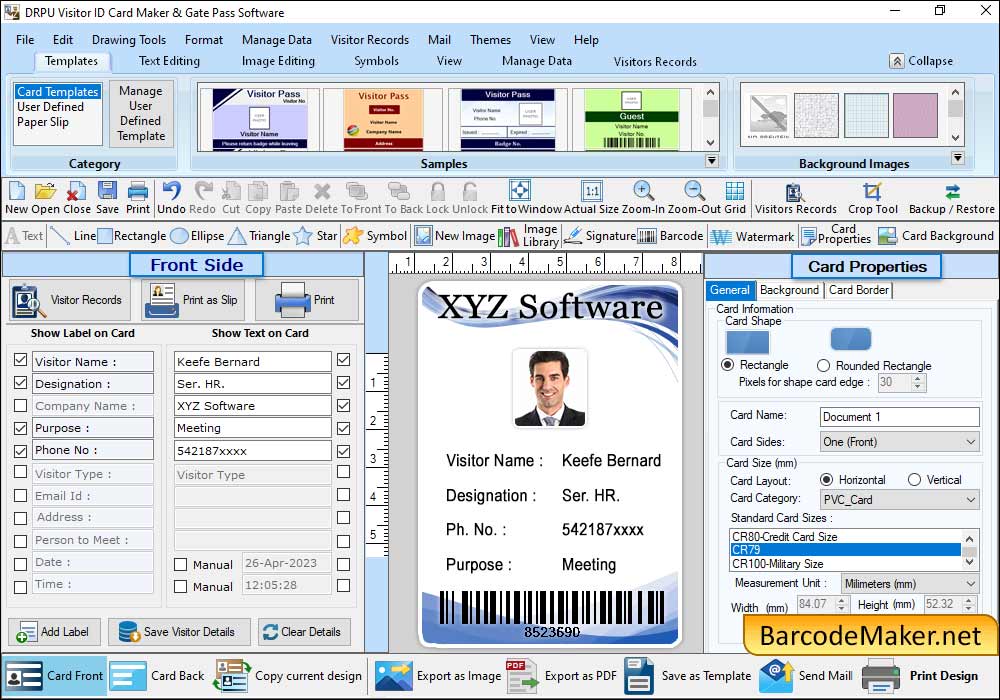Open the Card Border tab

tap(858, 290)
